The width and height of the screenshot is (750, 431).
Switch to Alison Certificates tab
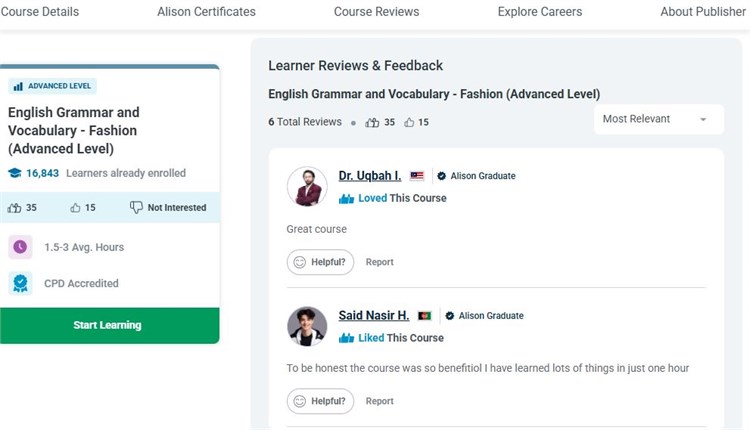(206, 11)
